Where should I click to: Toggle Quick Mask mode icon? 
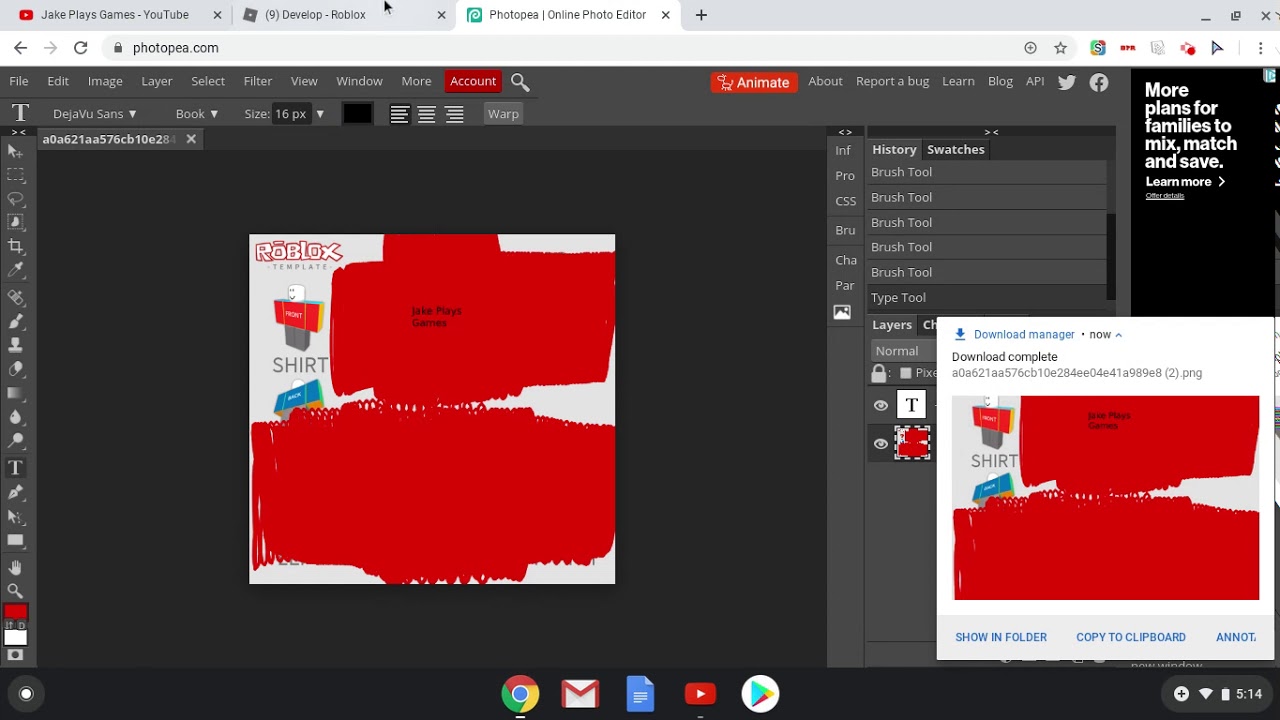coord(15,655)
